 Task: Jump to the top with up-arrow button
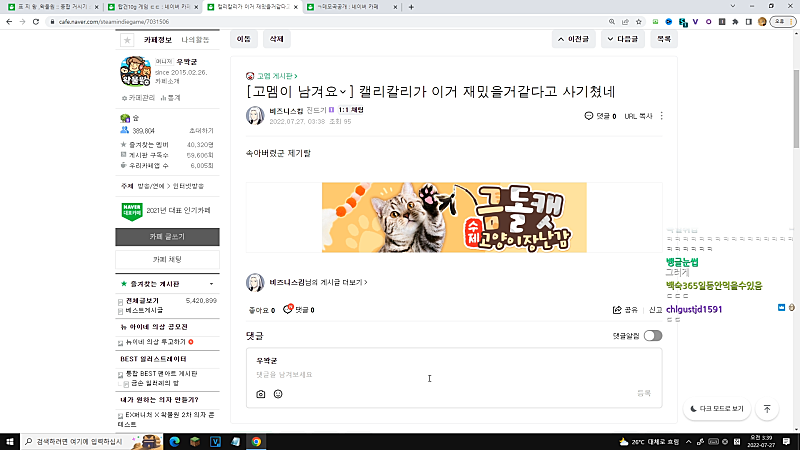coord(767,409)
